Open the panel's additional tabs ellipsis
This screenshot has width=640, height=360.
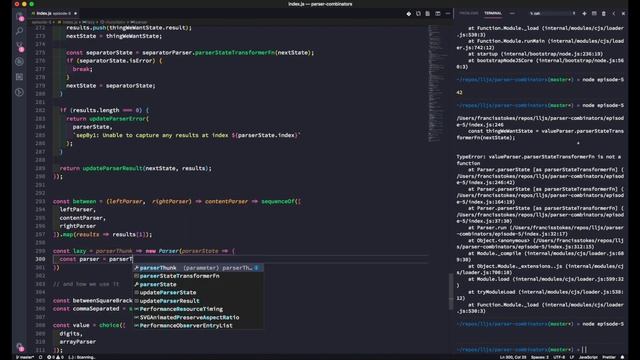point(512,13)
